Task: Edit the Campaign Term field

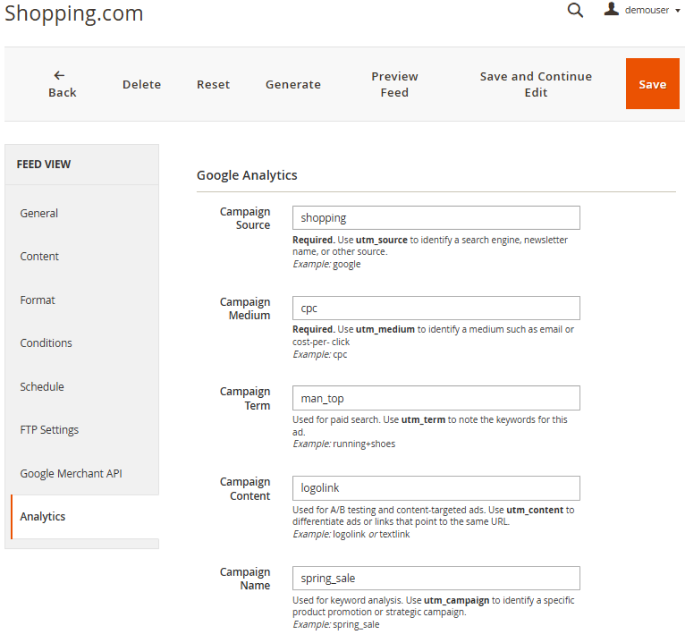Action: (x=436, y=398)
